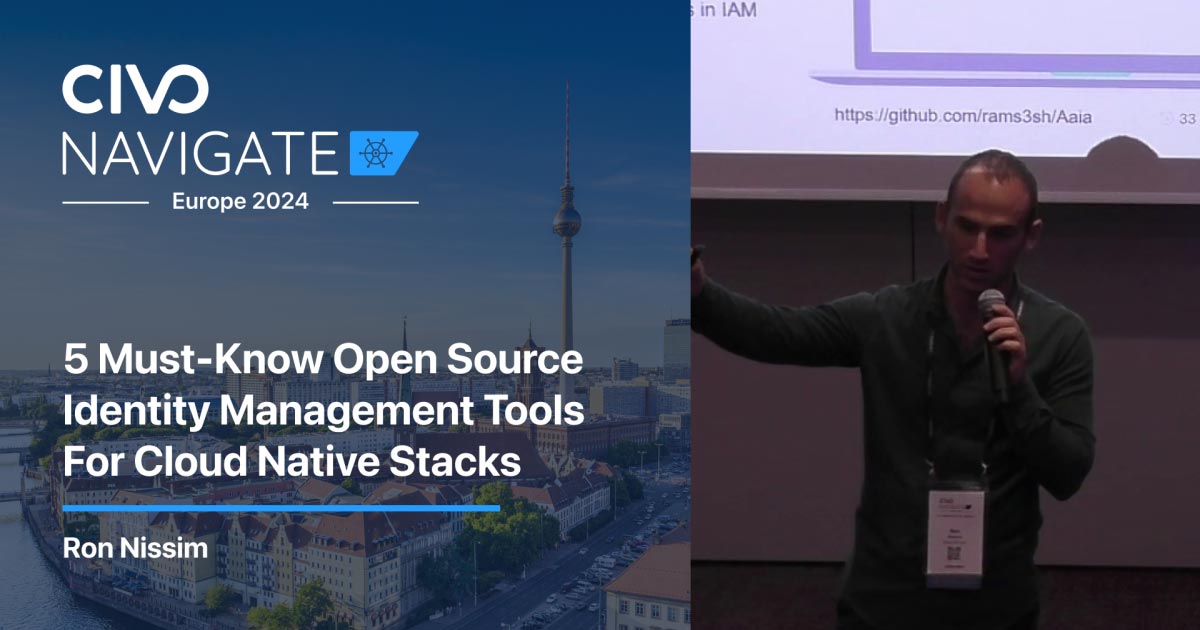
Task: Click the speaker name 'Ron Nissim'
Action: (x=137, y=548)
